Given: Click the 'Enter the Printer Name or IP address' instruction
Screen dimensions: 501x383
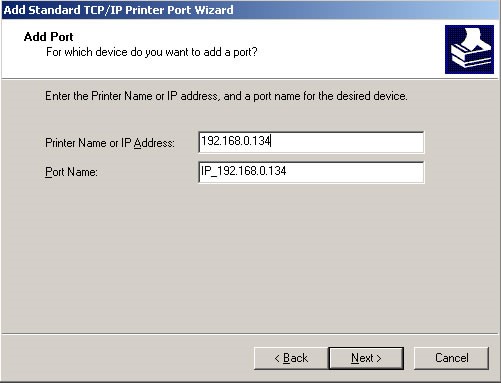Looking at the screenshot, I should tap(226, 96).
